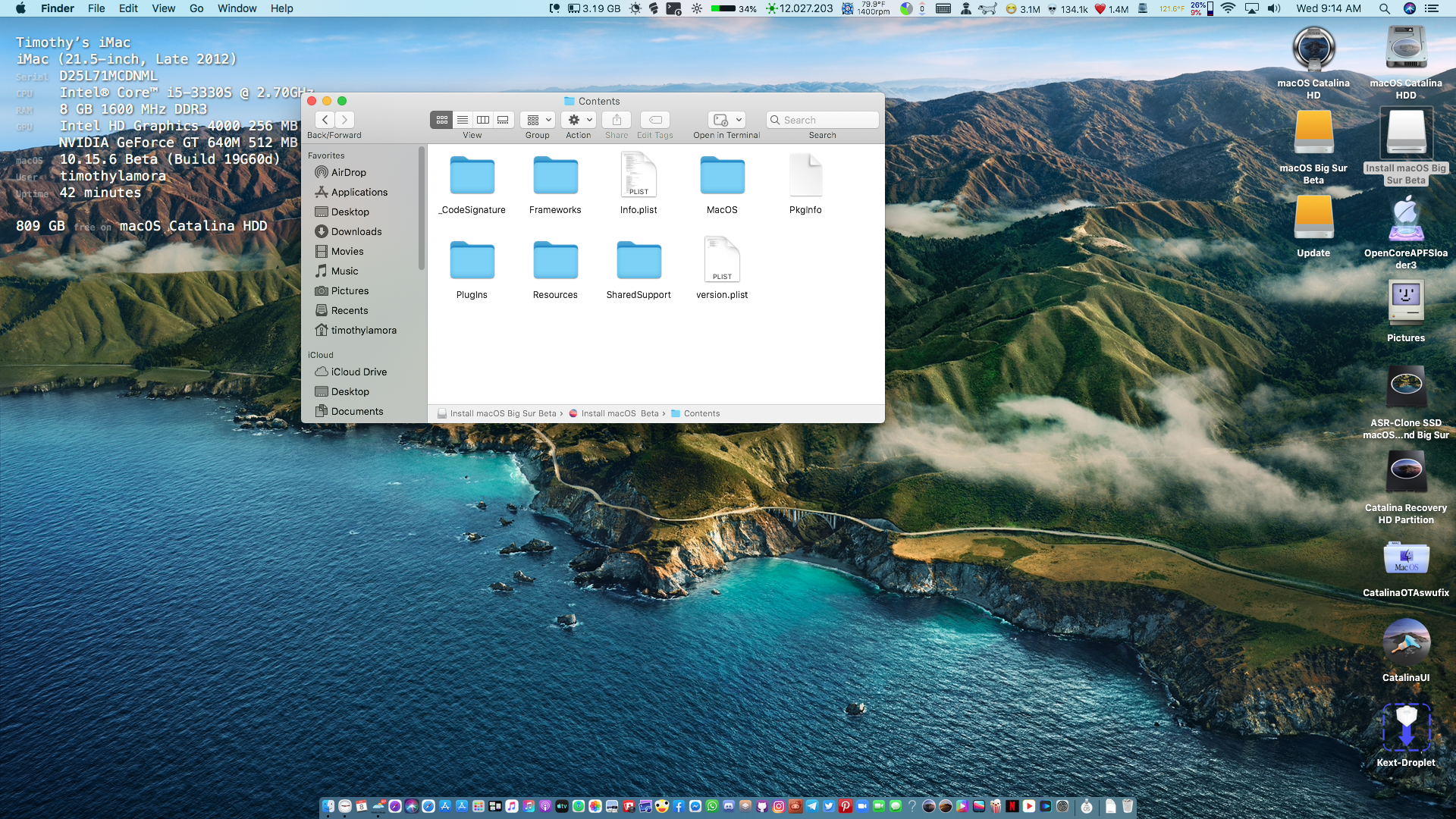Open the View menu in menu bar
This screenshot has width=1456, height=819.
pos(163,8)
